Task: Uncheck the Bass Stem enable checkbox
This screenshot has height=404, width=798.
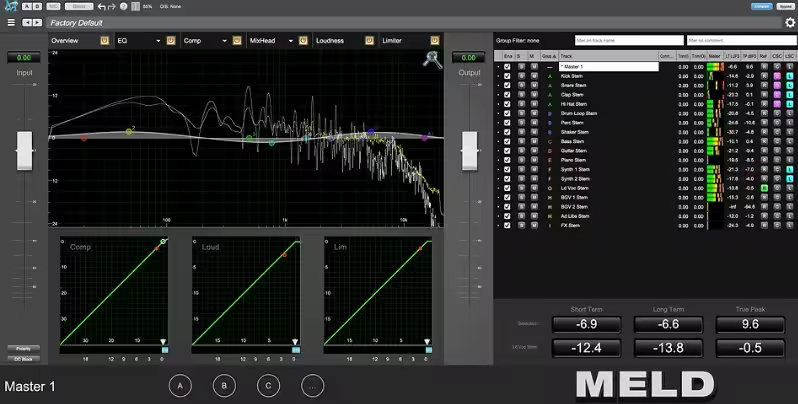Action: [x=507, y=142]
